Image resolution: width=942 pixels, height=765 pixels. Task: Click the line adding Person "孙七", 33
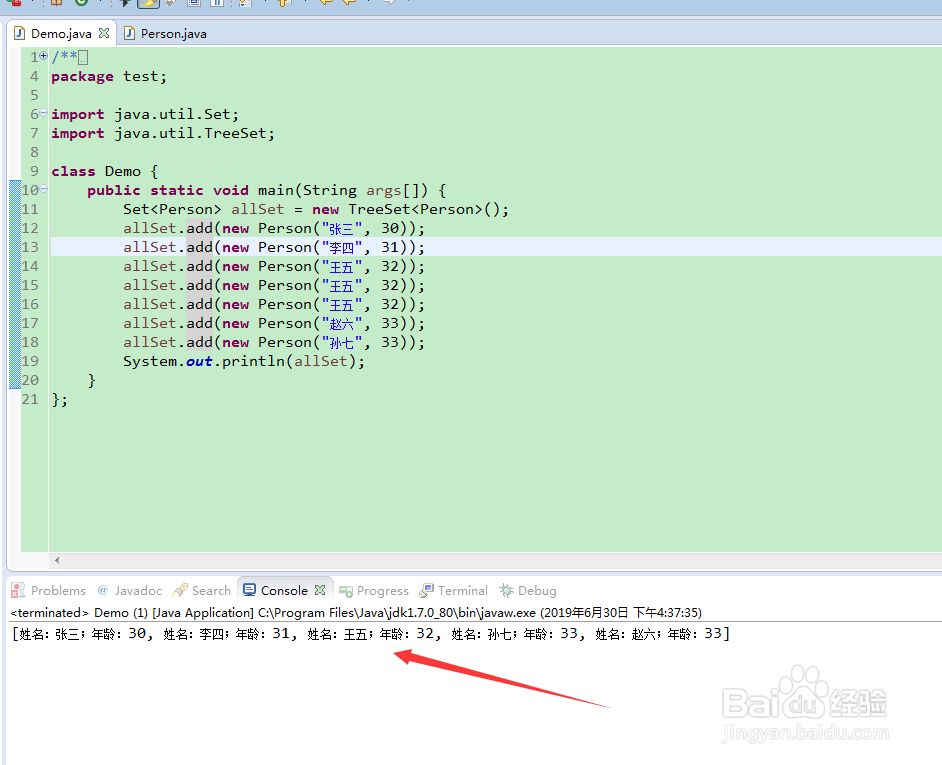[274, 343]
